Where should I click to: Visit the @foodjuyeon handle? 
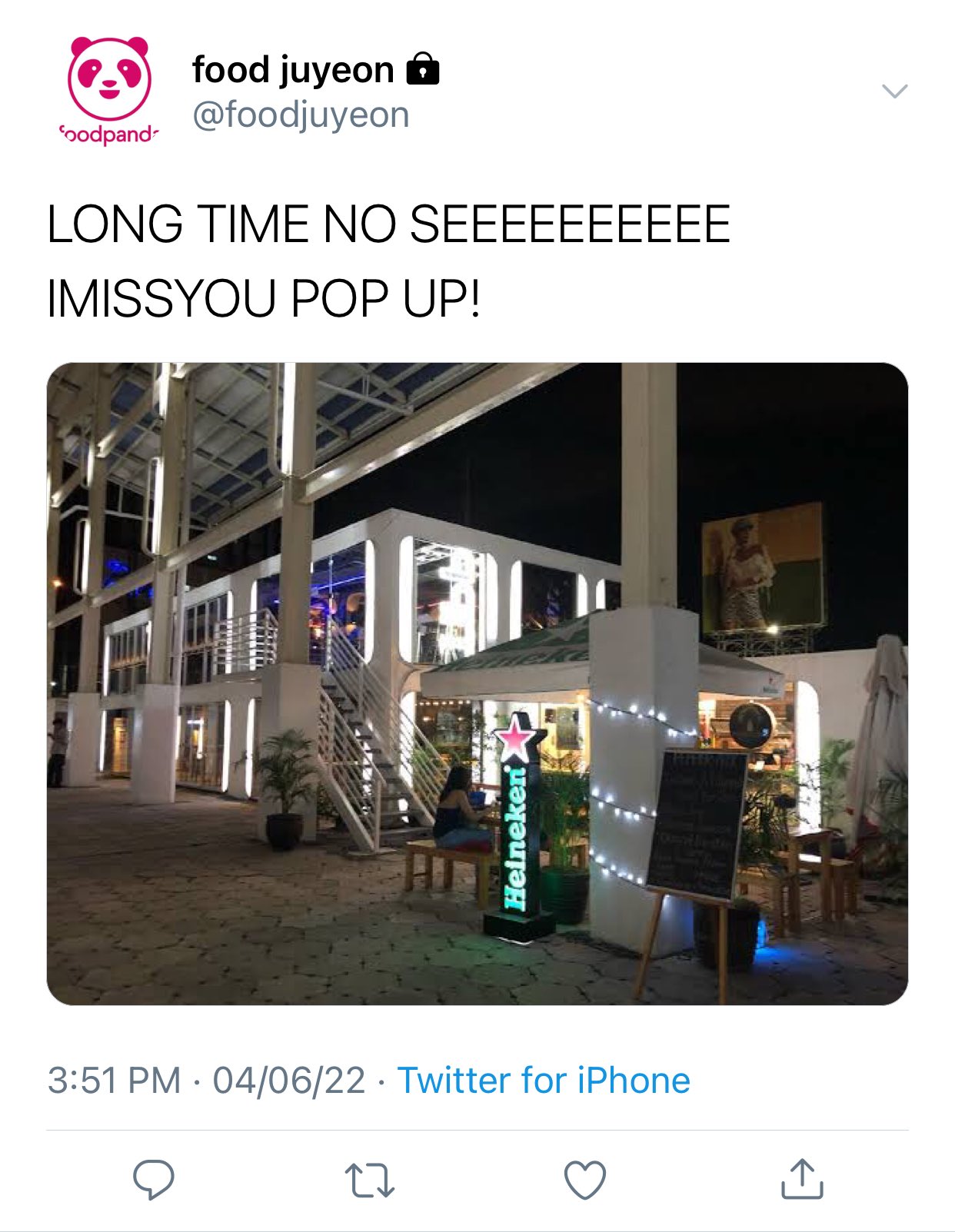pyautogui.click(x=301, y=115)
